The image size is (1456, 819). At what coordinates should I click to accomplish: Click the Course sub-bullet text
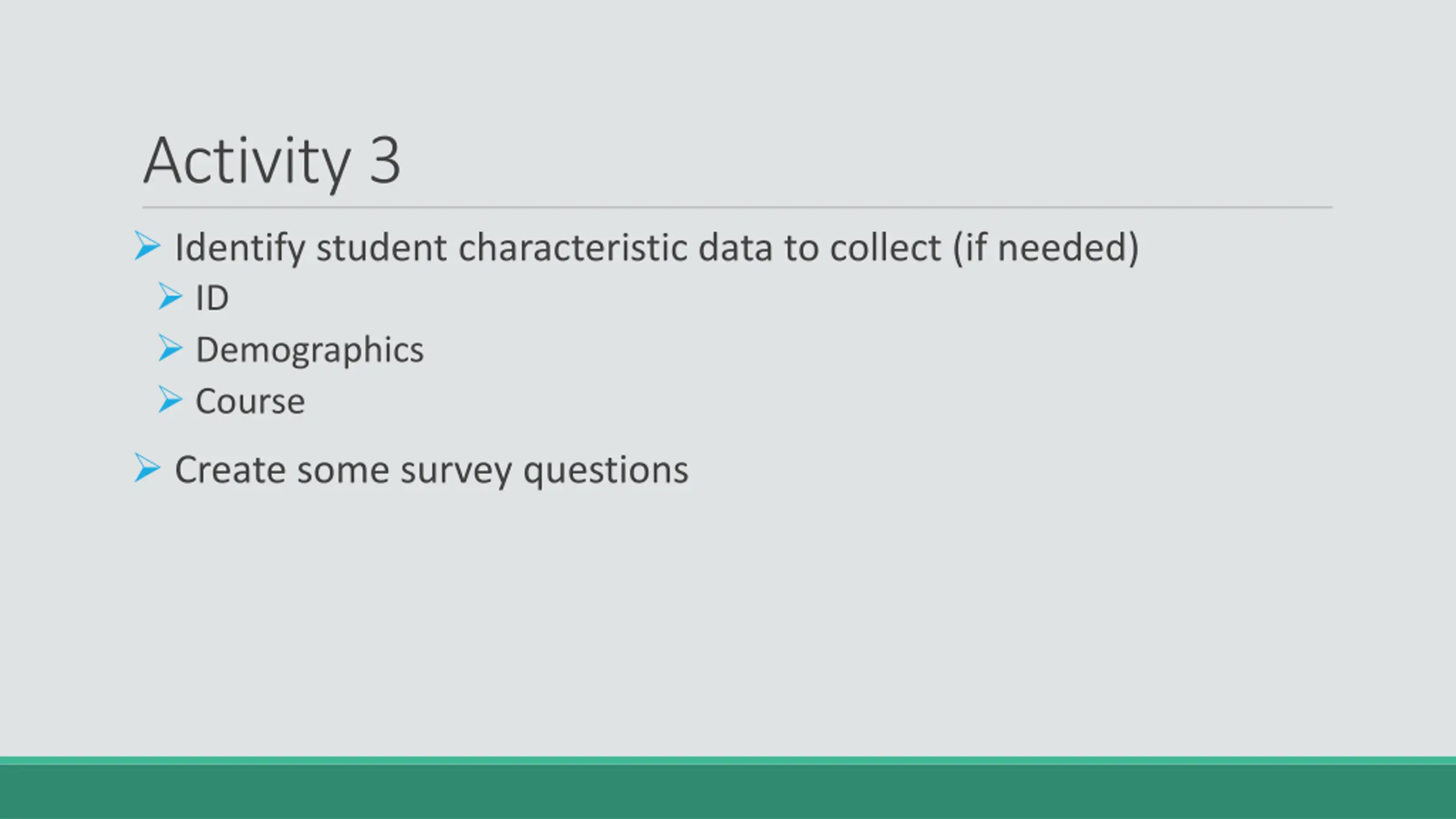point(250,402)
